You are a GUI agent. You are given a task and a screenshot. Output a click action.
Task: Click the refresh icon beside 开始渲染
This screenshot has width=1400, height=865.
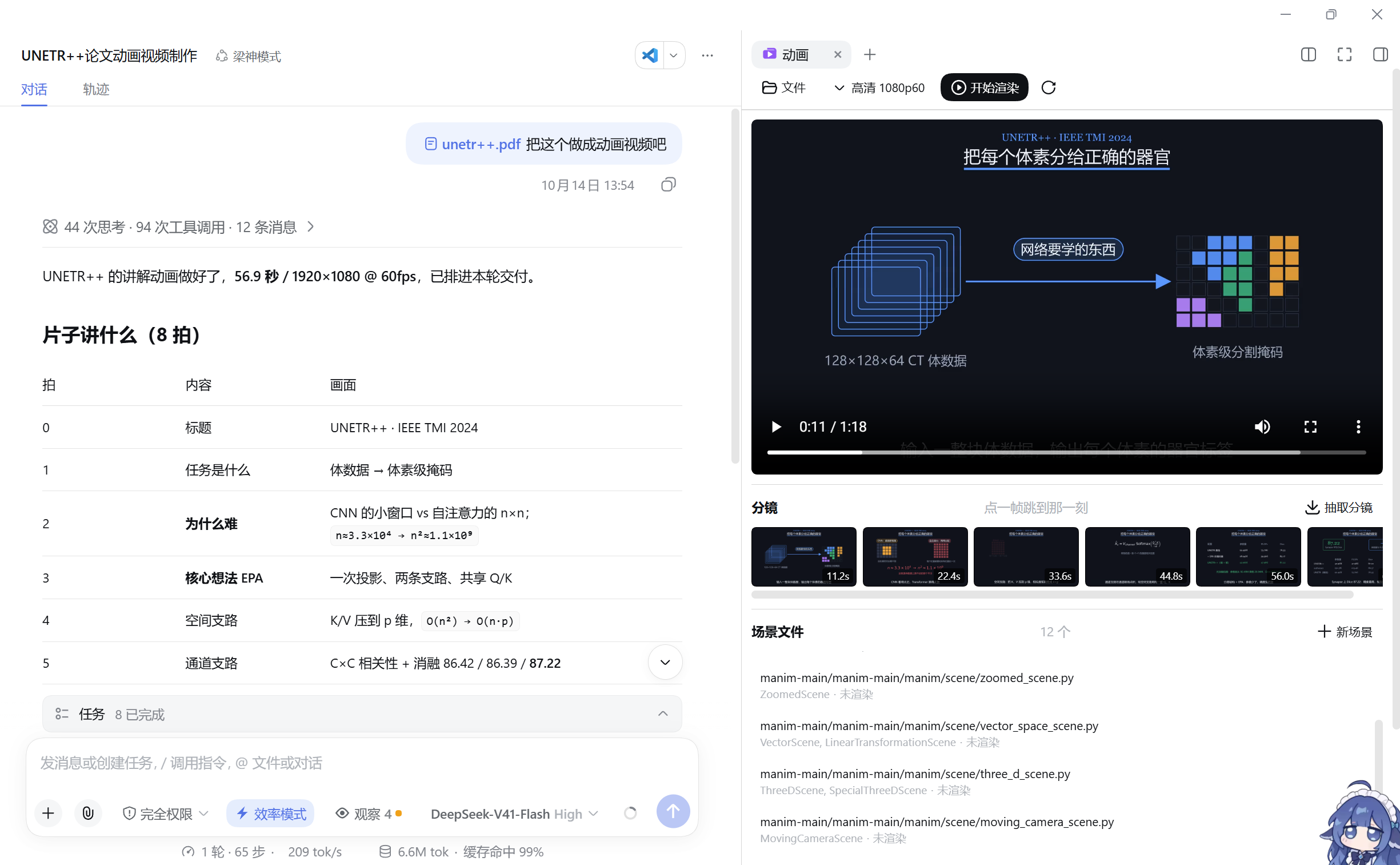coord(1049,87)
